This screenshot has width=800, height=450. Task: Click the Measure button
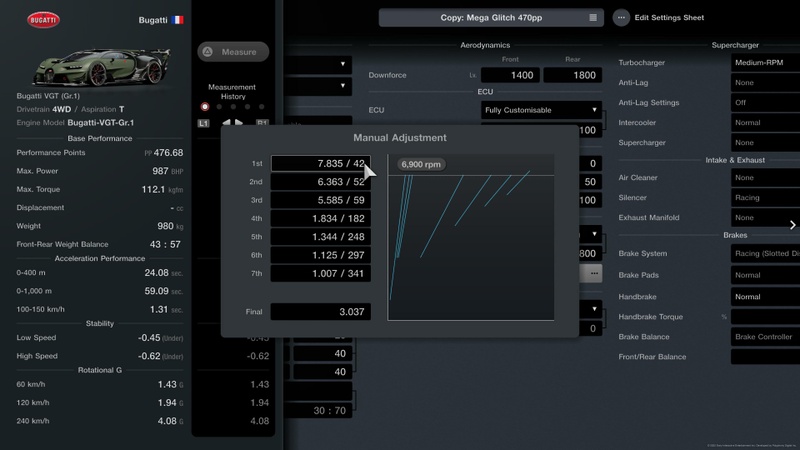233,52
